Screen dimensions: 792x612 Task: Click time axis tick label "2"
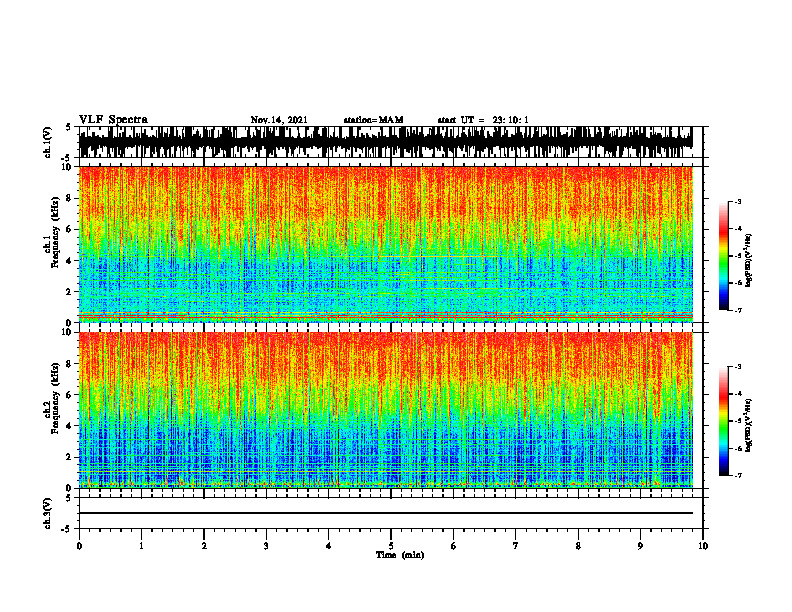pos(204,546)
